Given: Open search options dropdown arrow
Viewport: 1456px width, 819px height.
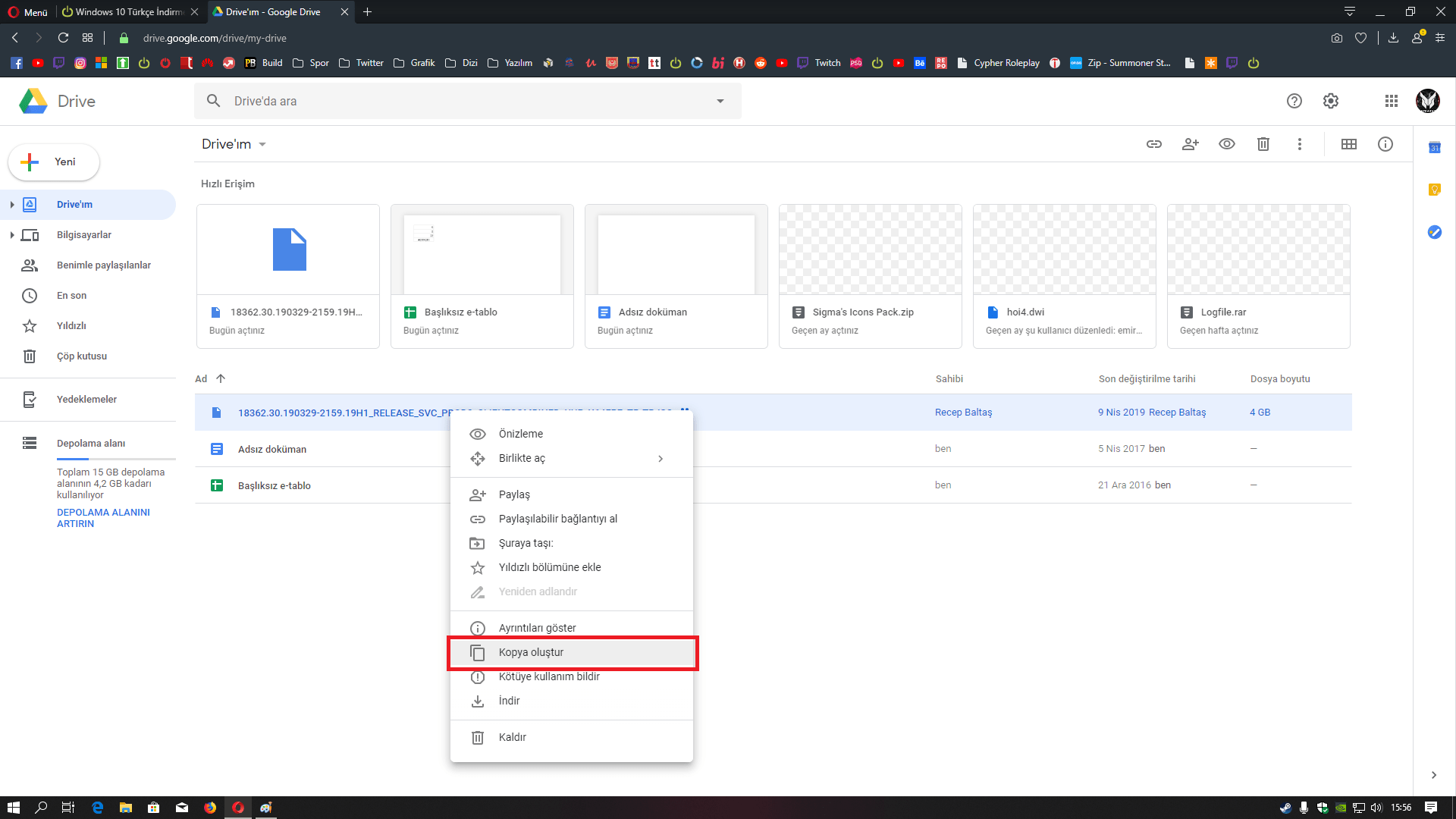Looking at the screenshot, I should [x=720, y=101].
